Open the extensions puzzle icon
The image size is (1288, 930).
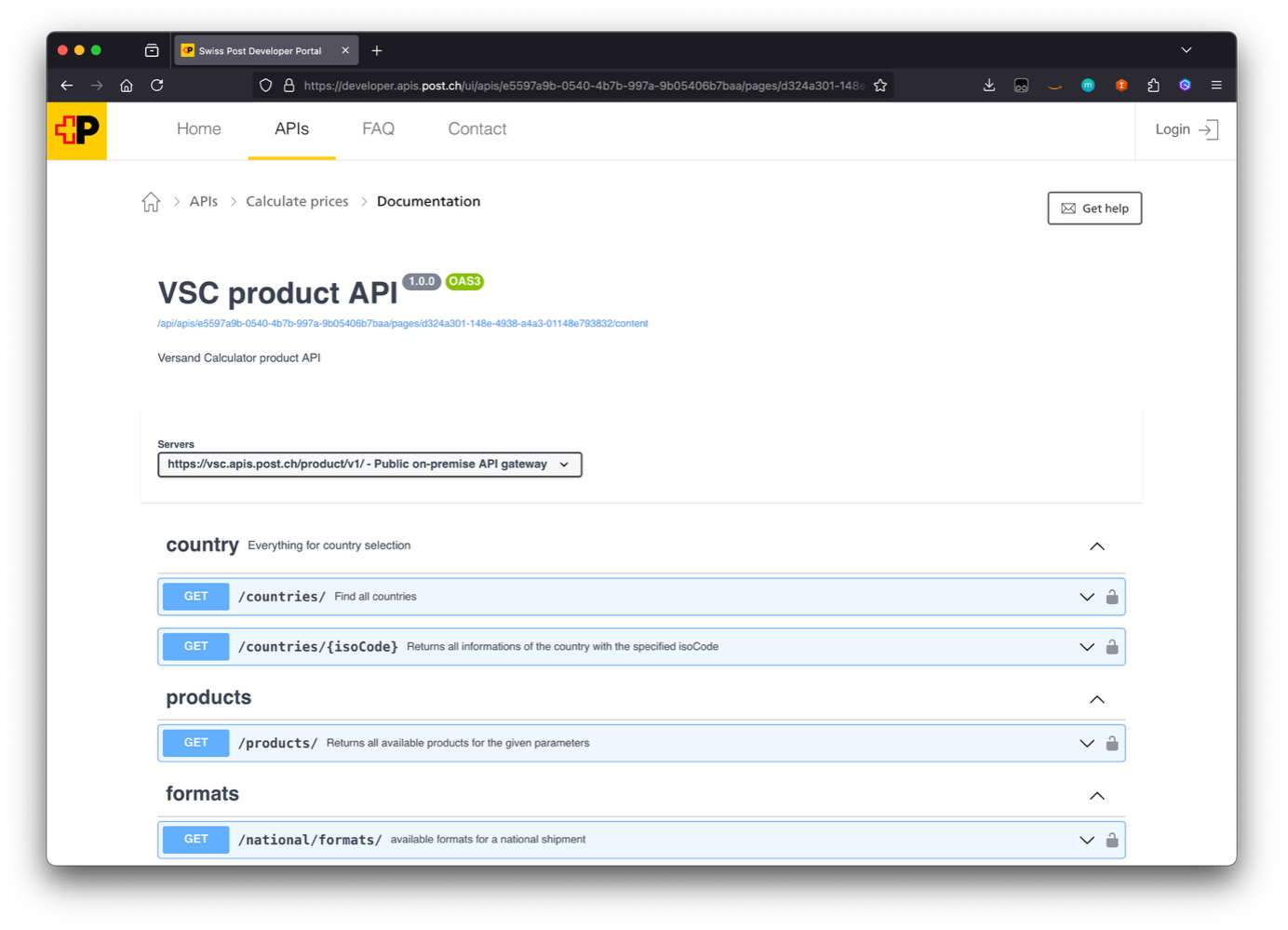tap(1154, 86)
